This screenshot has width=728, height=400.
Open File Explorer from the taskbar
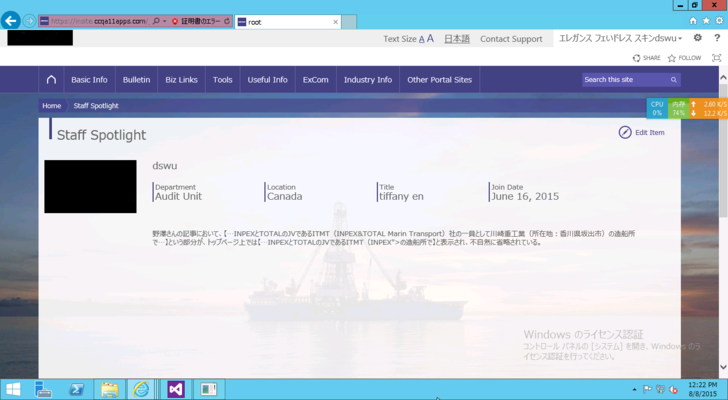[109, 389]
